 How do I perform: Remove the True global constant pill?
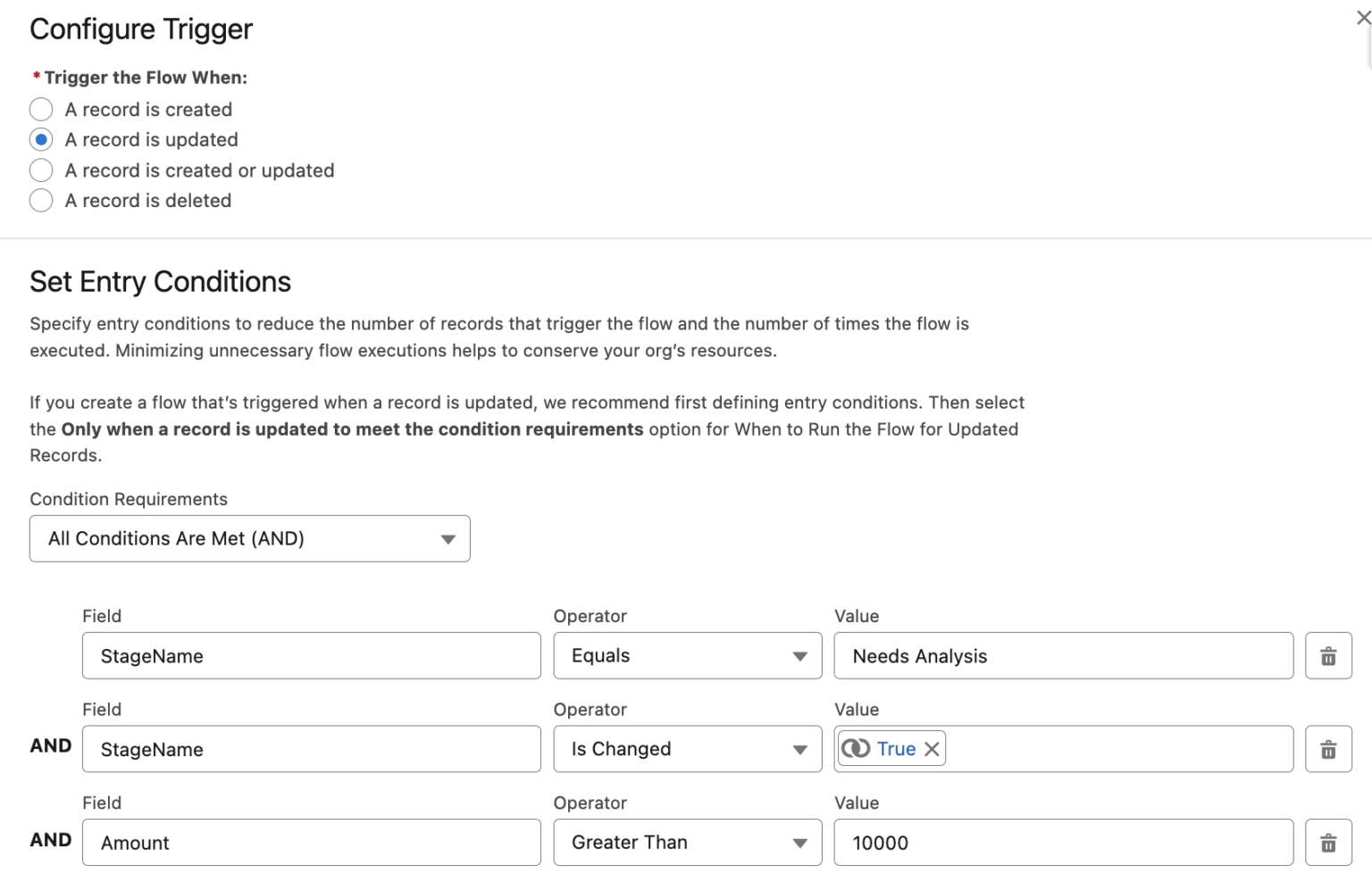point(932,748)
